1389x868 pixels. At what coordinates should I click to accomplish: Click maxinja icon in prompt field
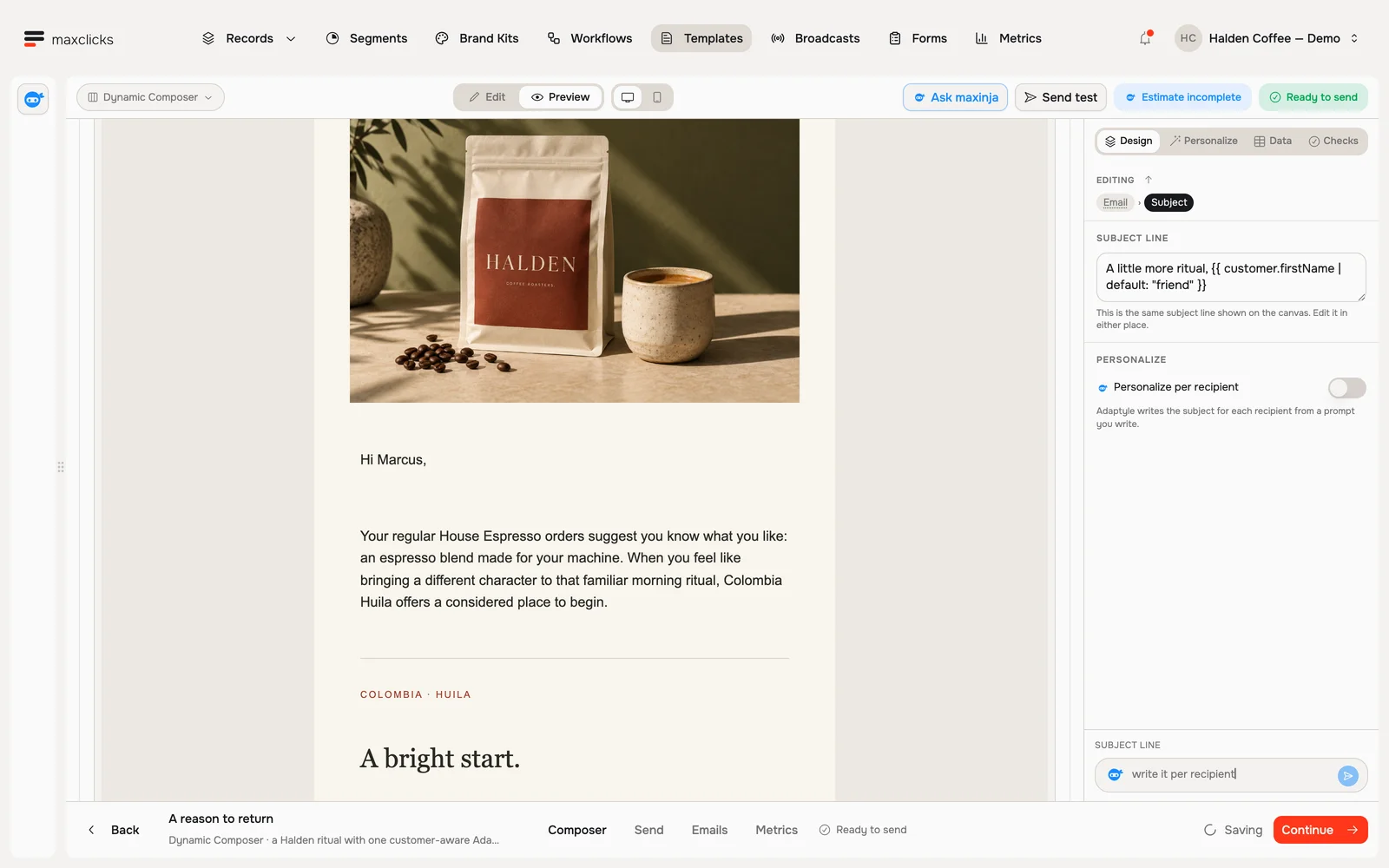click(x=1116, y=774)
